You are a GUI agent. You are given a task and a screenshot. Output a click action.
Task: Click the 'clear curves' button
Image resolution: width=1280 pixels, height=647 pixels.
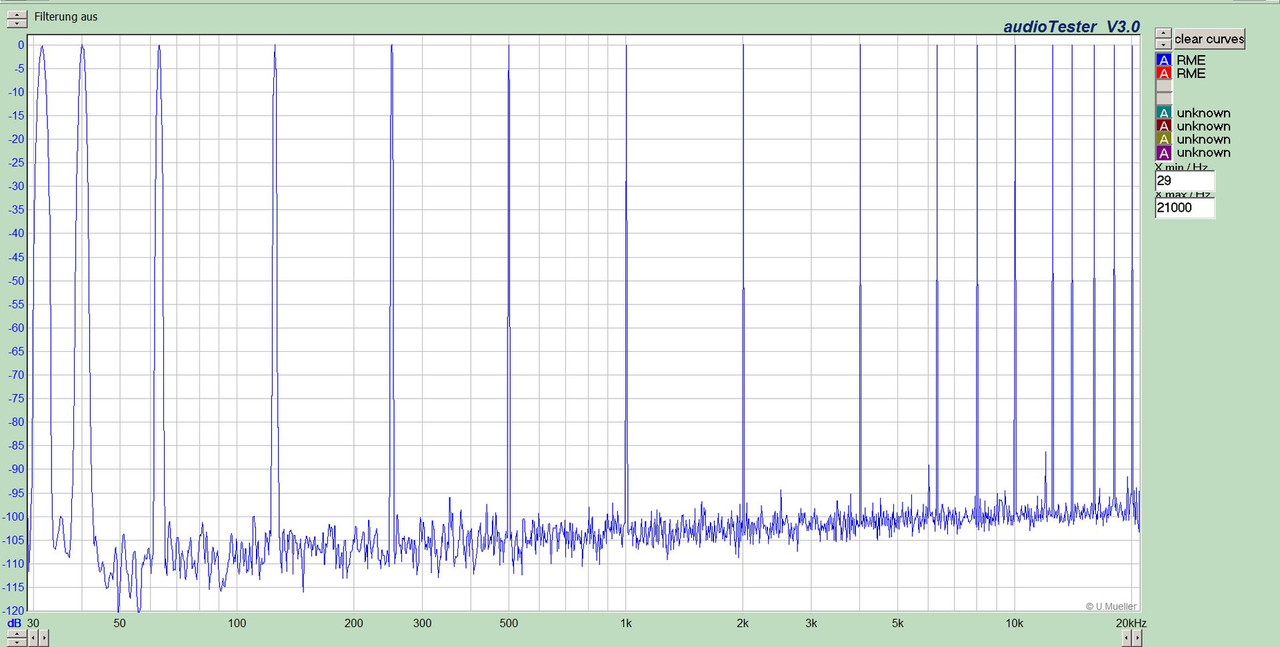(1209, 39)
